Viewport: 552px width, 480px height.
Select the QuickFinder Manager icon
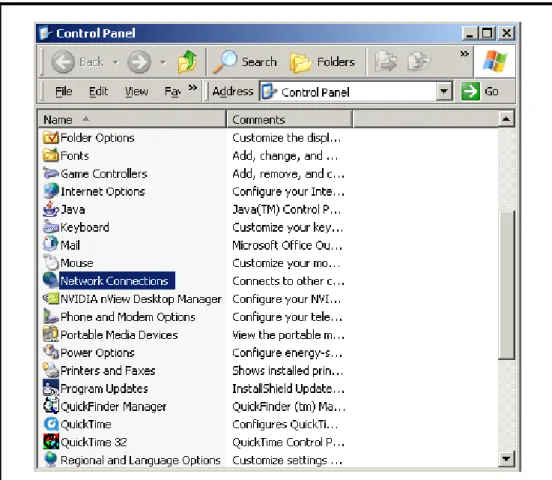click(x=51, y=406)
